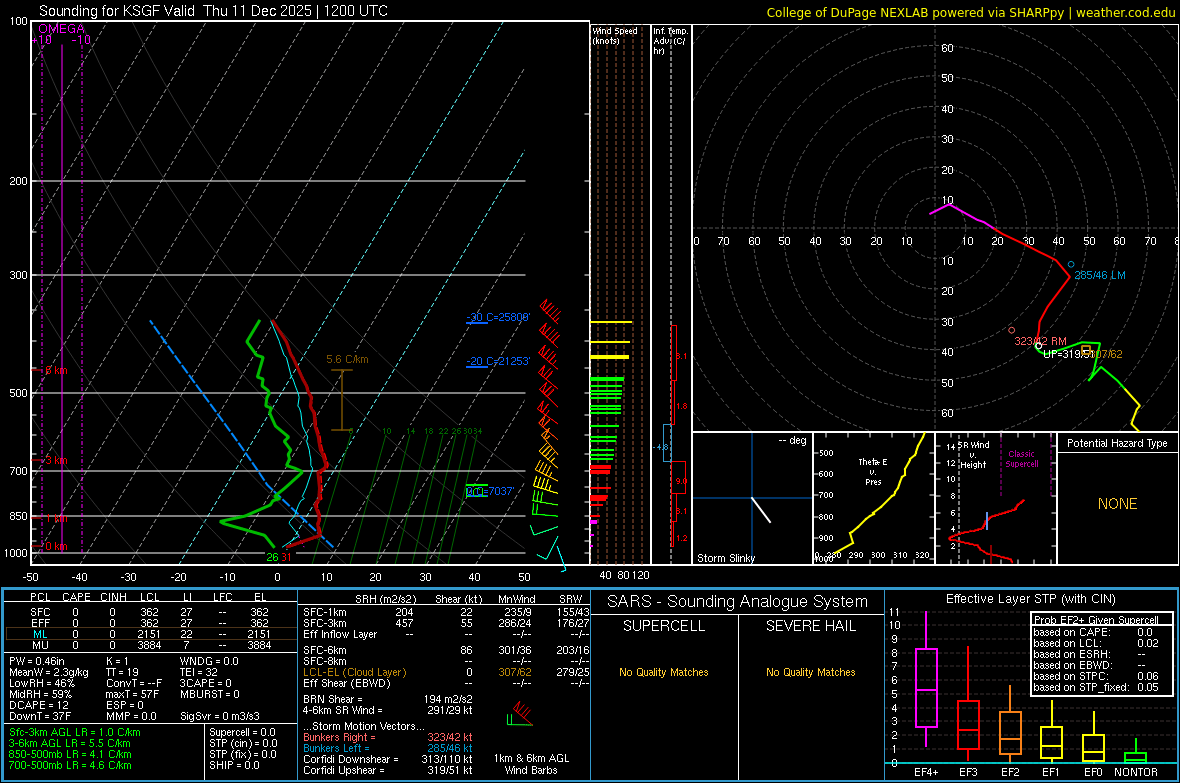Click the Supercell = 0.0 value
Image resolution: width=1180 pixels, height=783 pixels.
click(x=242, y=732)
